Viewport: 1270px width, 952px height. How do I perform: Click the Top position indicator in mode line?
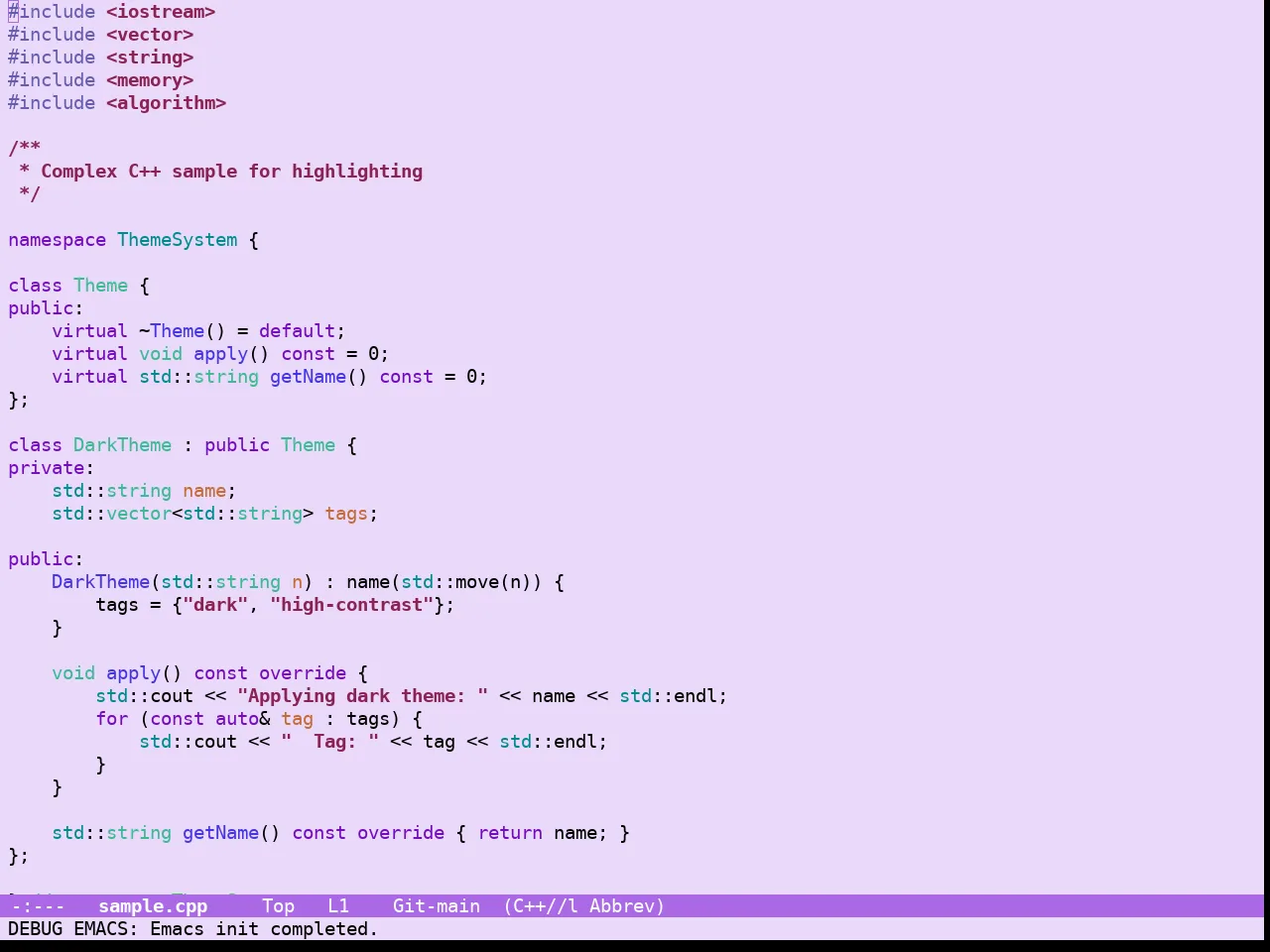coord(278,905)
